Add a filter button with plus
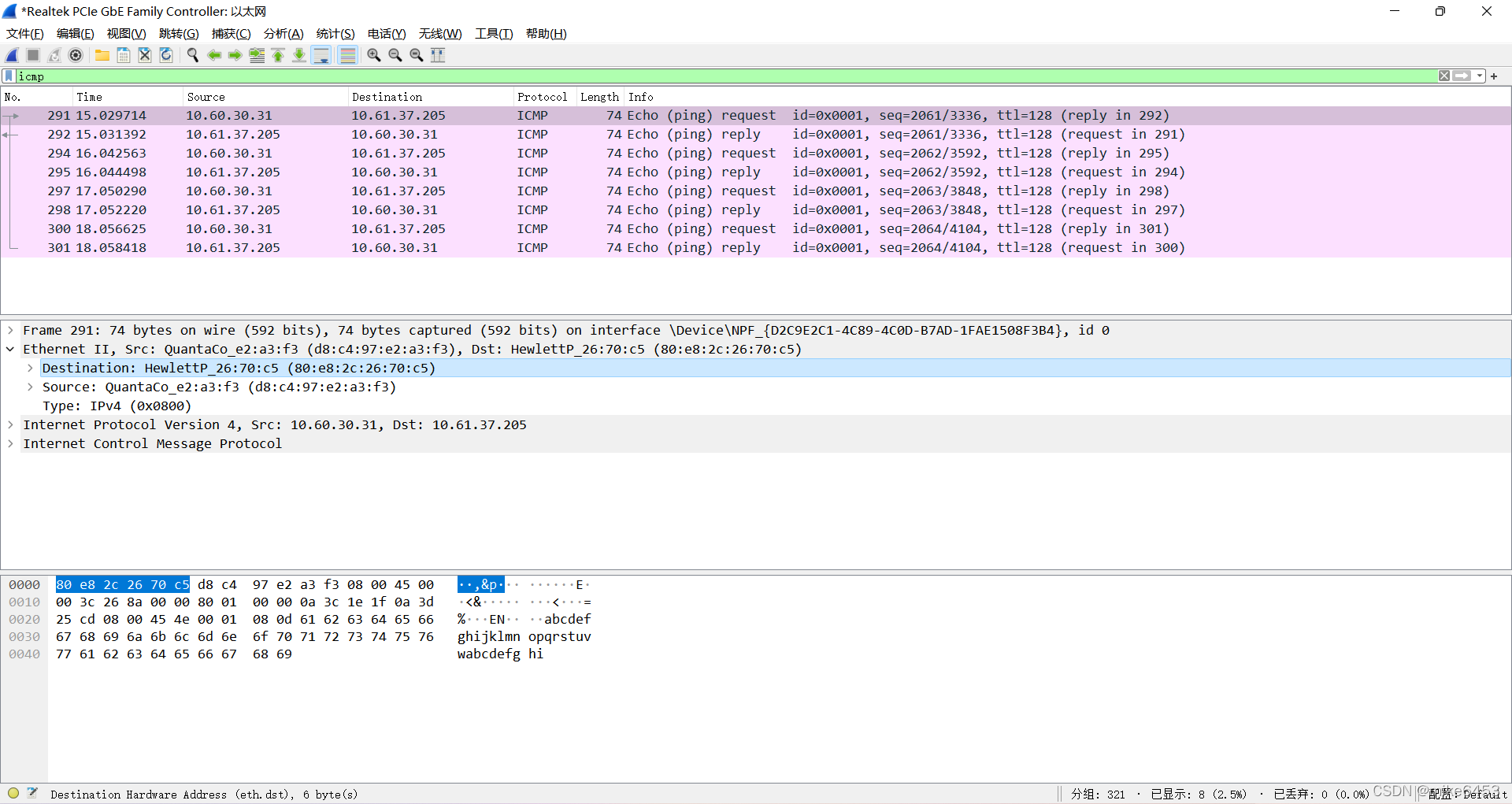This screenshot has height=804, width=1512. [x=1494, y=76]
